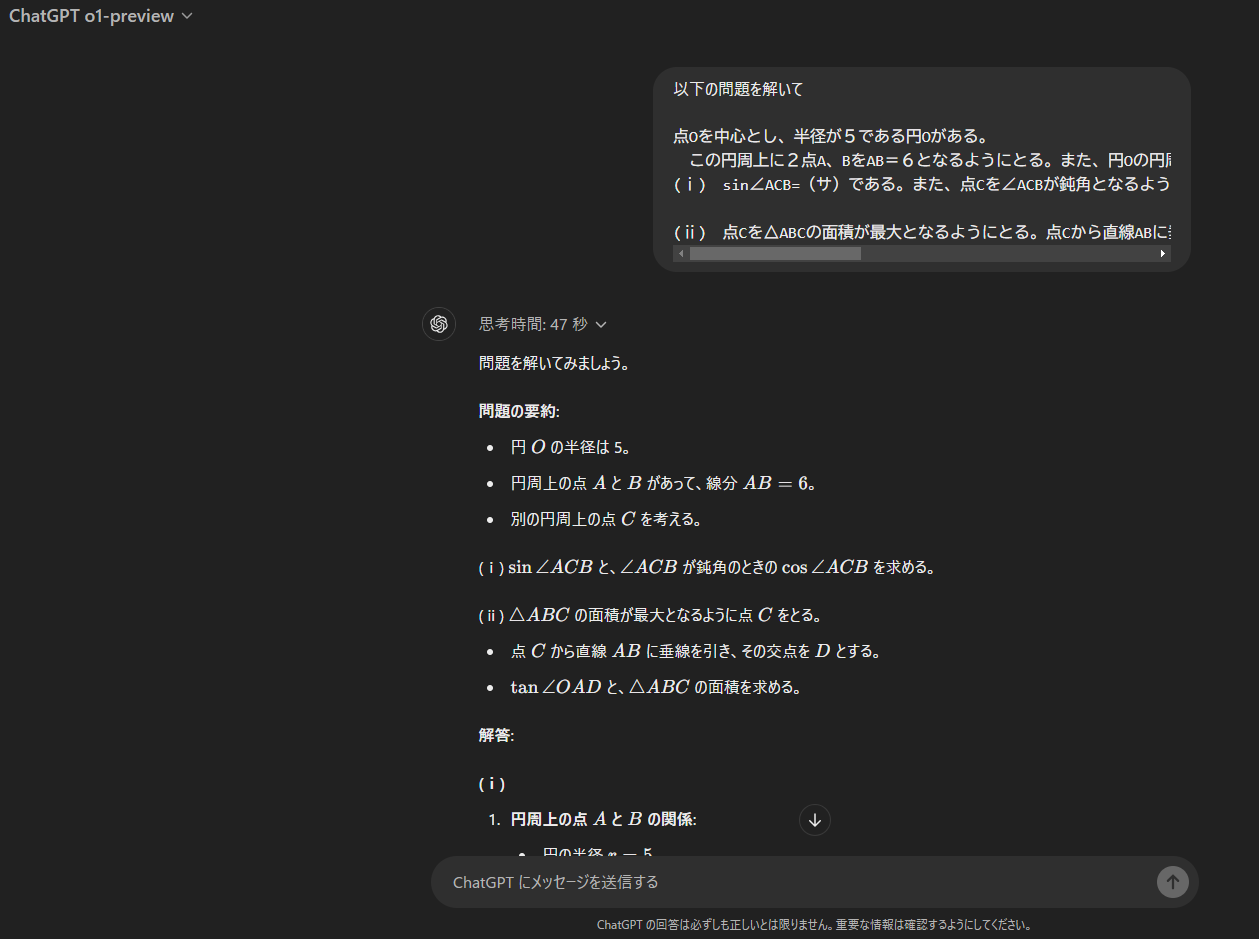Click the 問題を解いてみましょう opening line
This screenshot has width=1259, height=939.
(556, 363)
